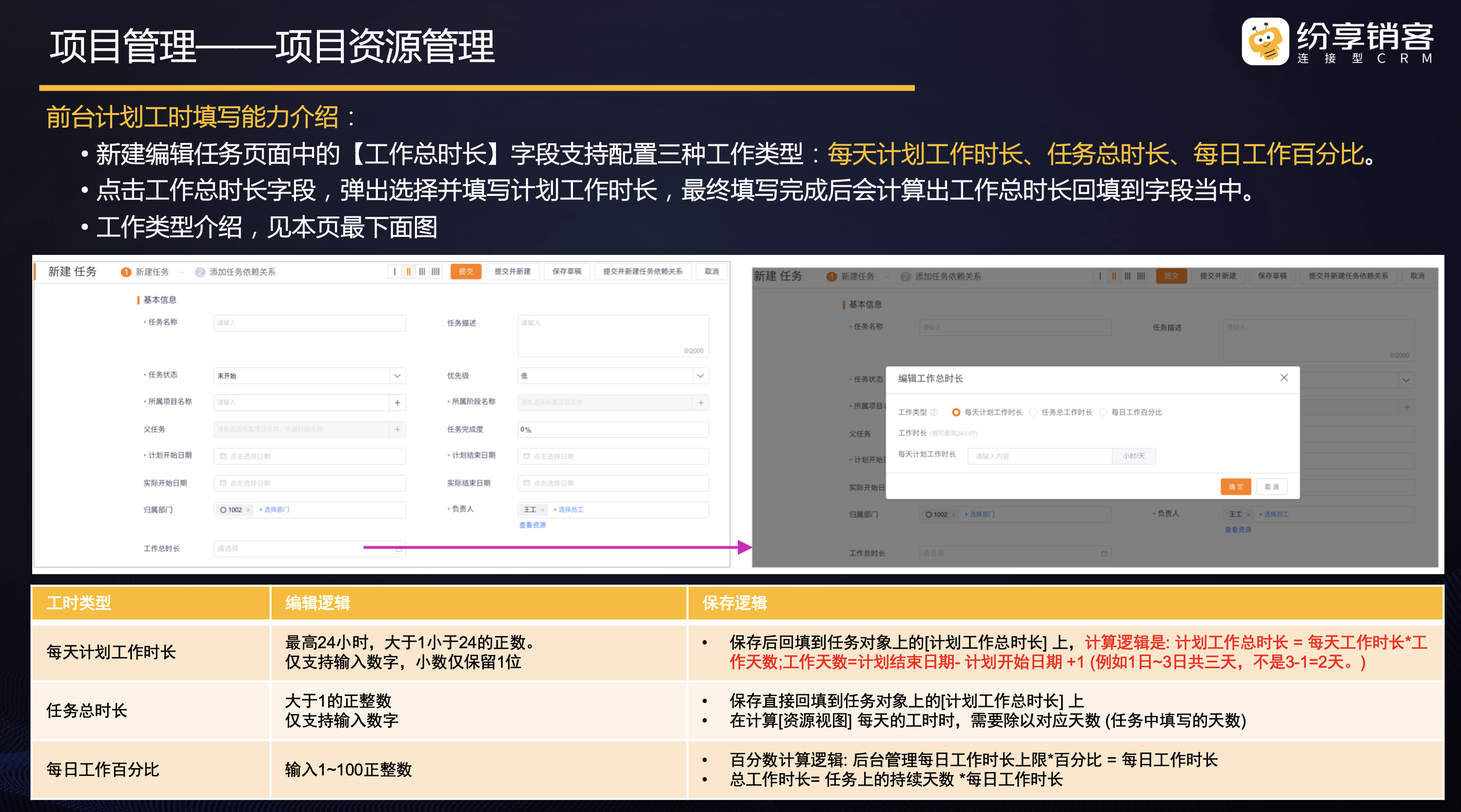
Task: Click 查看资源 link in left form
Action: pyautogui.click(x=532, y=525)
